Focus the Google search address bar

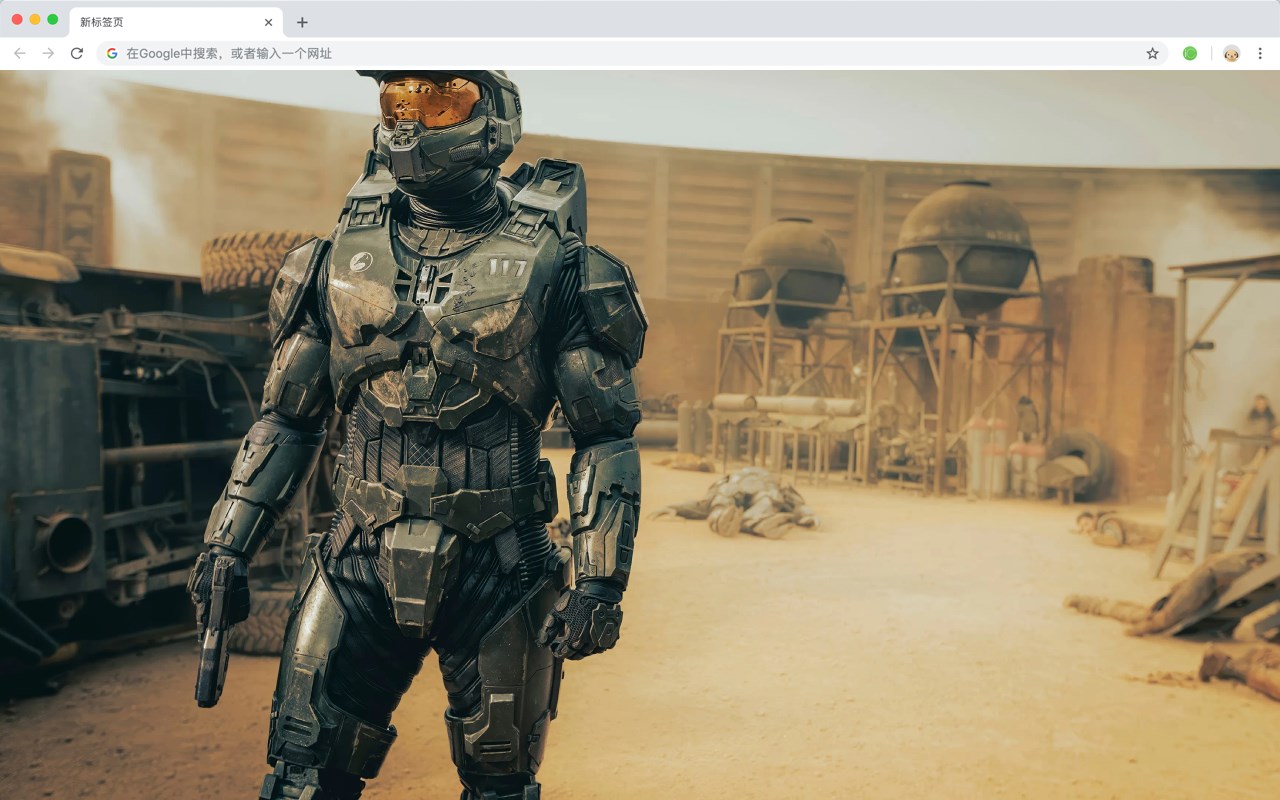[632, 53]
